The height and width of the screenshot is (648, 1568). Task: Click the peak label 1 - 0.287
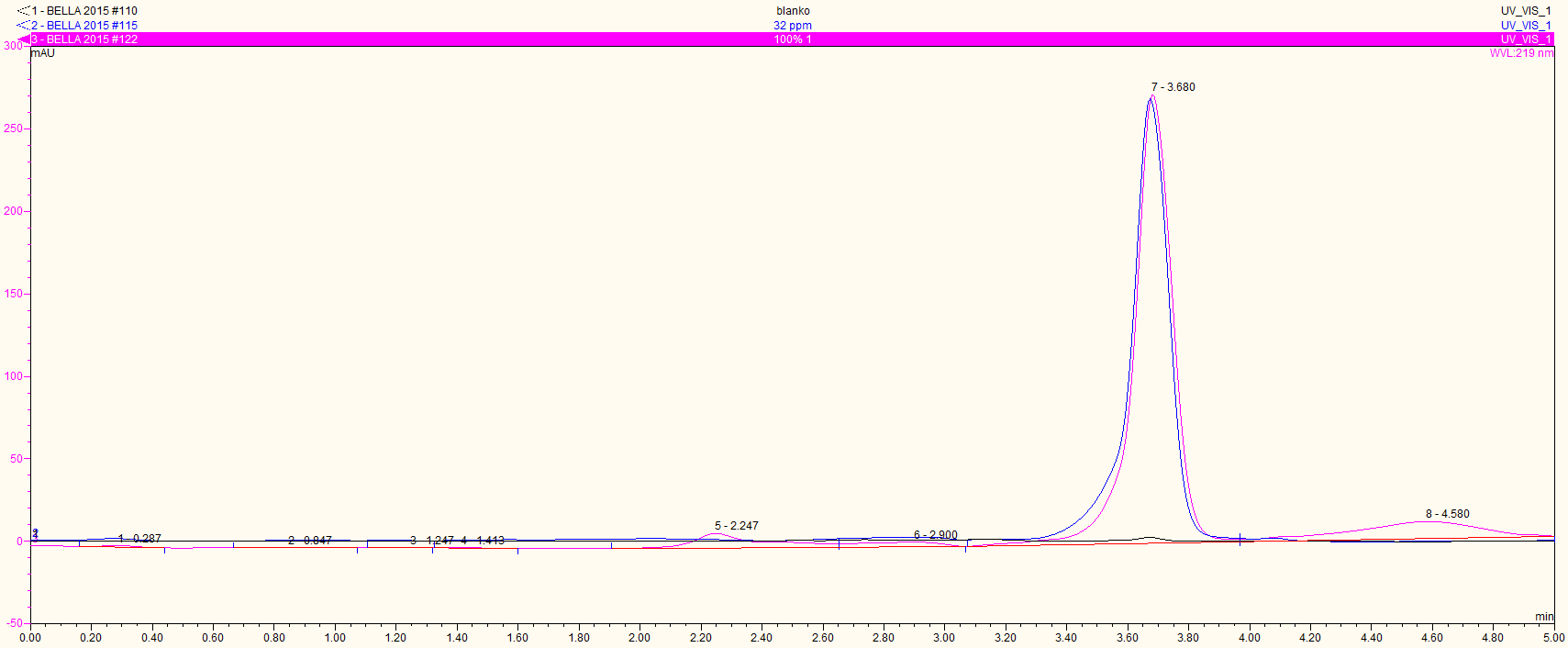coord(139,539)
